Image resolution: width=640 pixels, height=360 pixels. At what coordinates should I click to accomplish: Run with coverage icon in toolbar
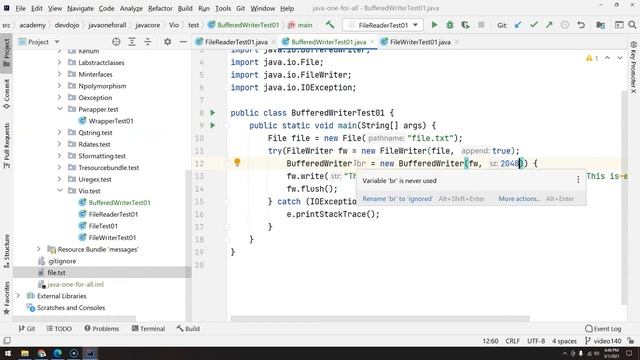point(465,25)
